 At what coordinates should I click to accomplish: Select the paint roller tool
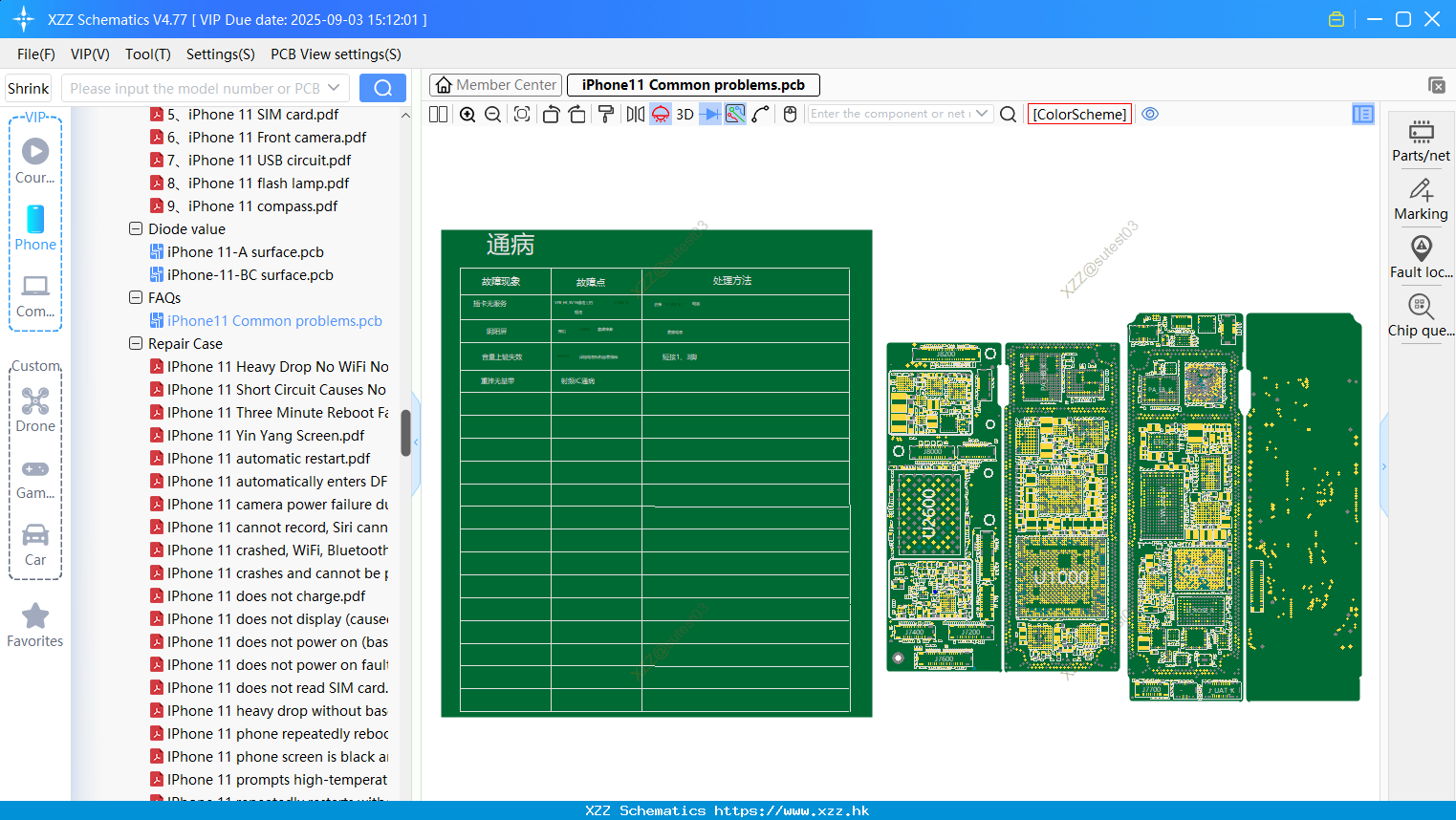(x=606, y=114)
